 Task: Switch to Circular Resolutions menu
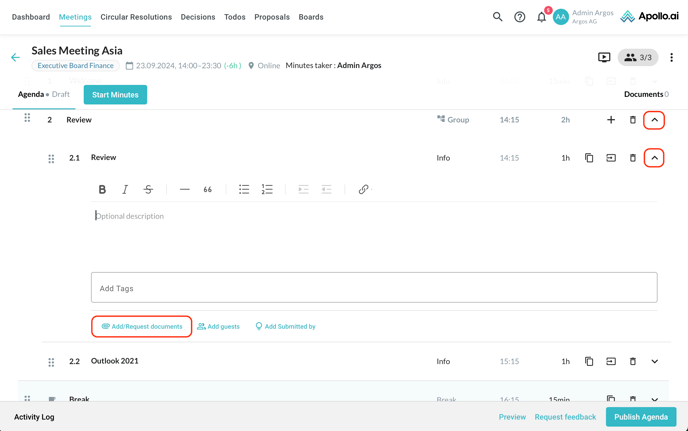point(136,17)
